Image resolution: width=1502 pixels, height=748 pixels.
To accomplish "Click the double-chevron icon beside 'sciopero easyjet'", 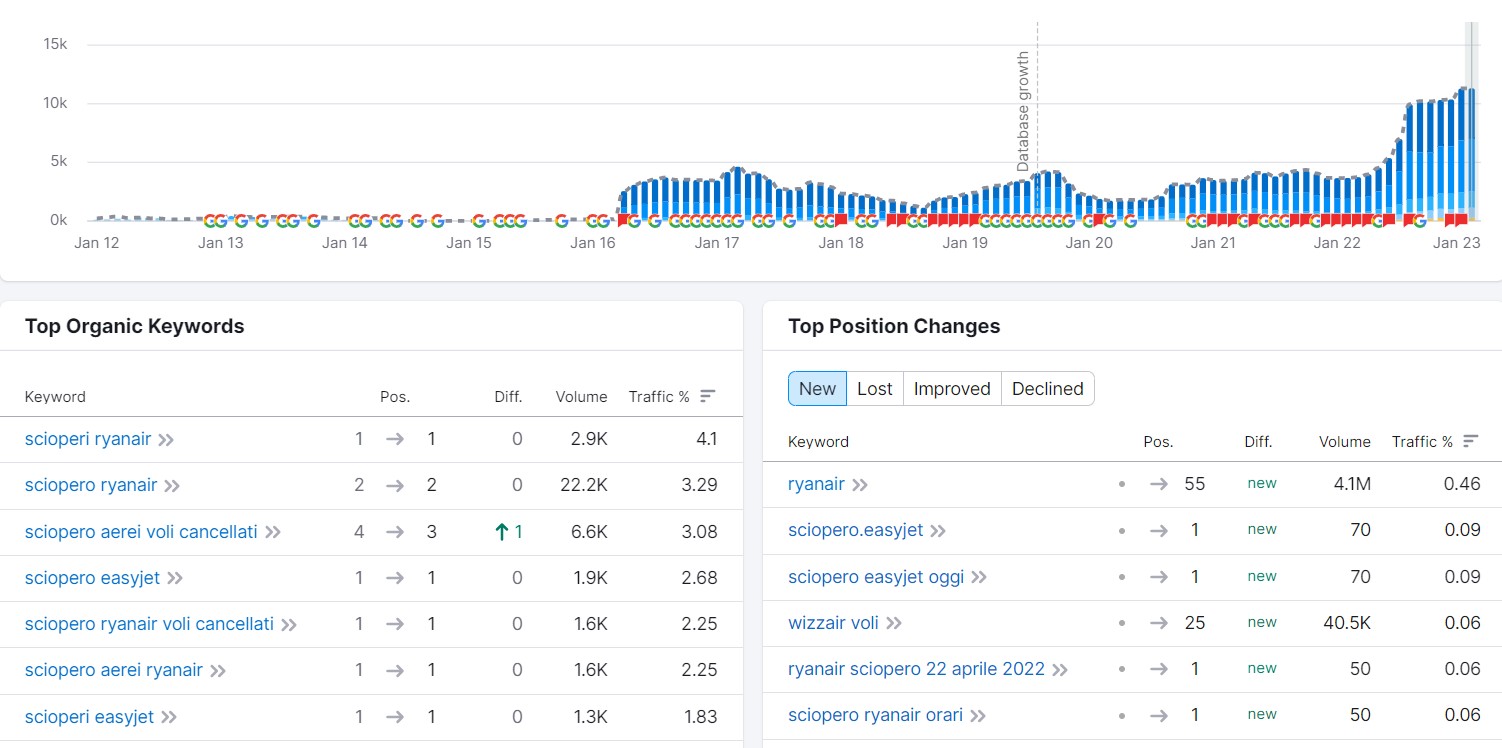I will 176,578.
